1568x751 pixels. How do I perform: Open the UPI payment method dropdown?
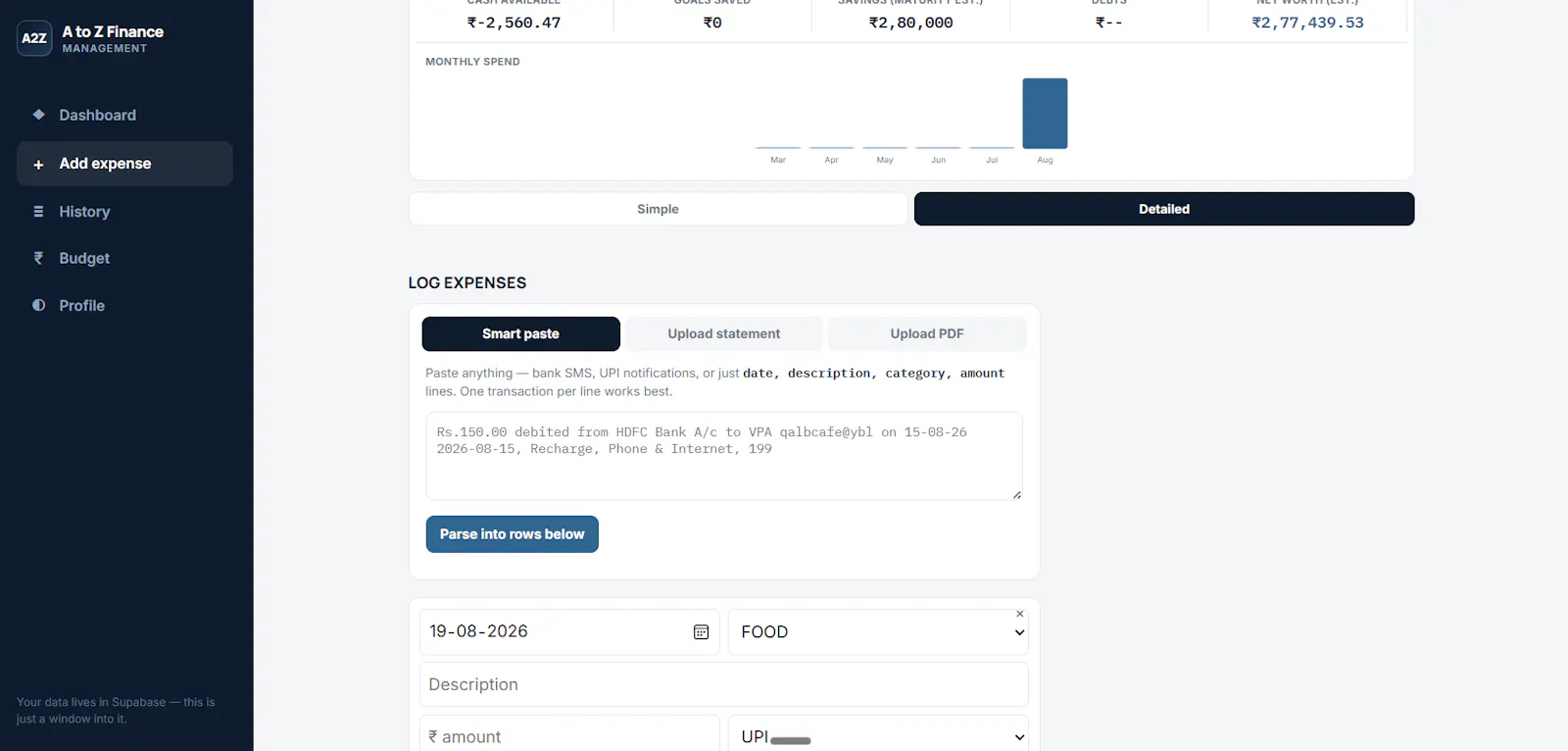(x=878, y=736)
